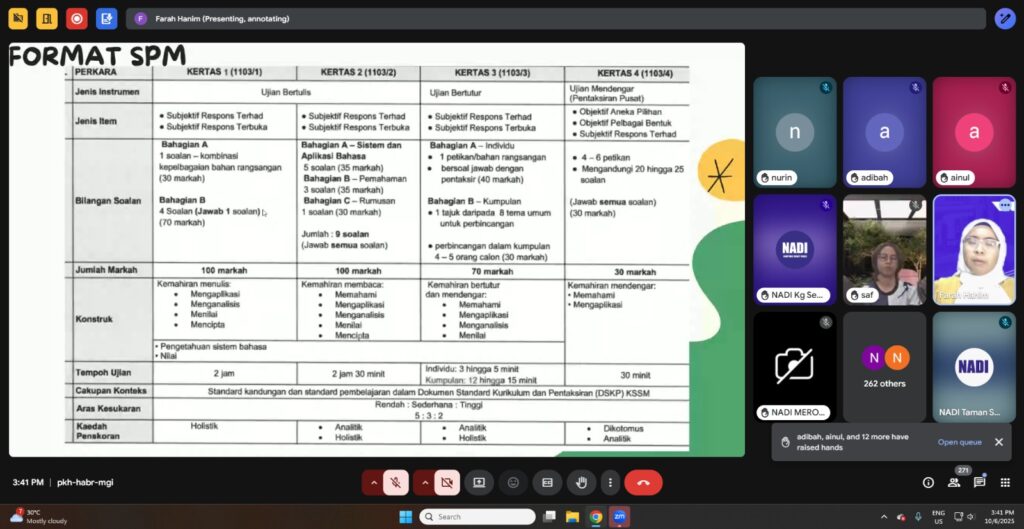This screenshot has height=529, width=1024.
Task: Open meeting details info icon
Action: [x=928, y=483]
